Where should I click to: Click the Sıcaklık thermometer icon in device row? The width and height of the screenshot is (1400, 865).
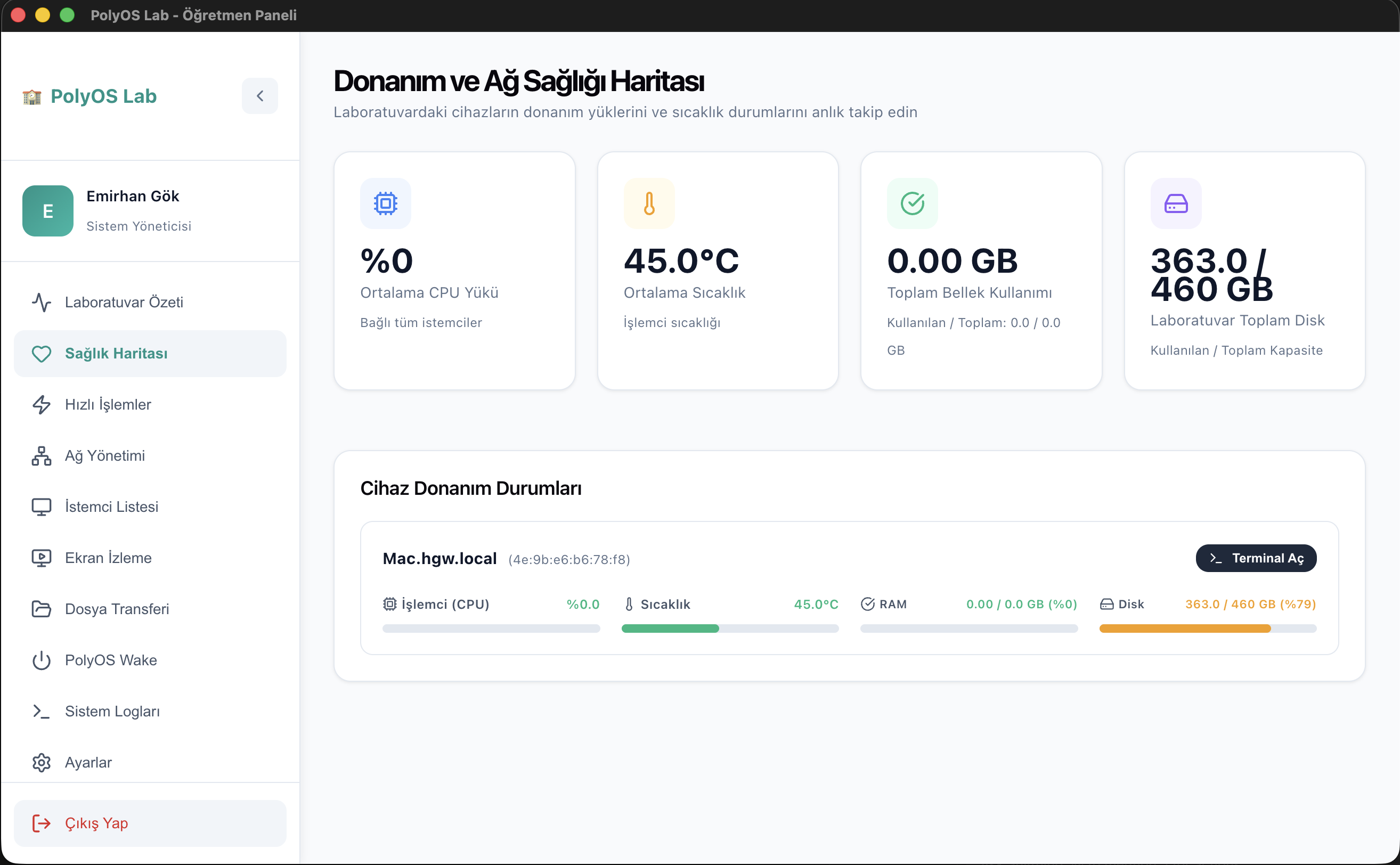(629, 604)
